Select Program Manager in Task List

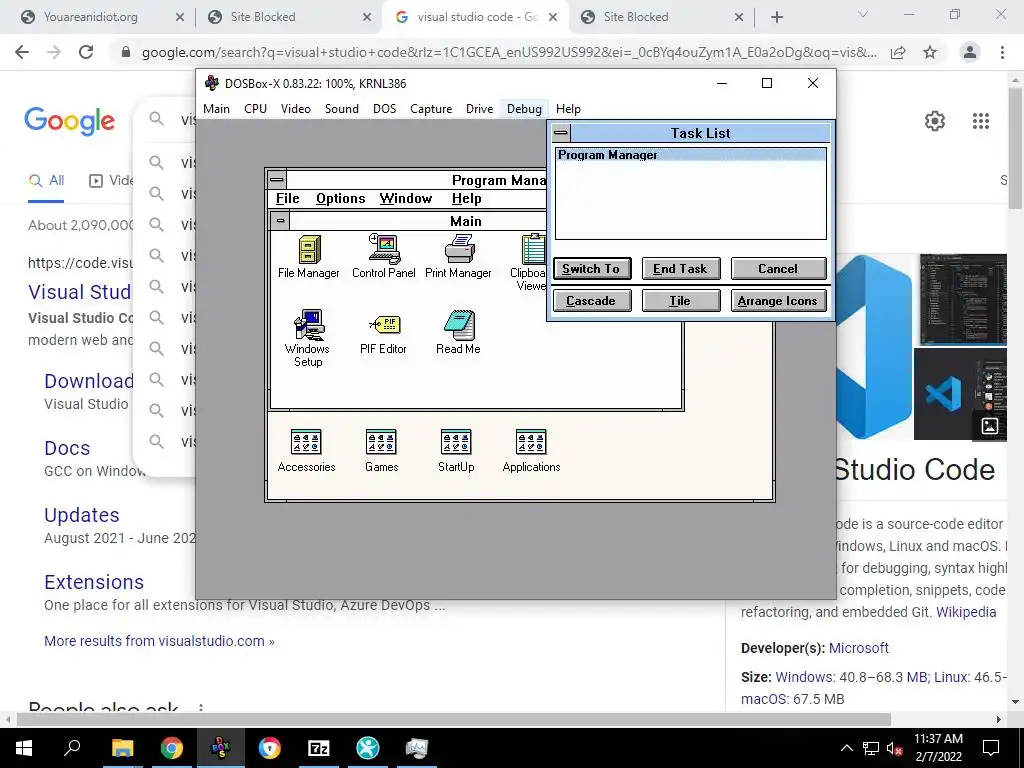(690, 155)
